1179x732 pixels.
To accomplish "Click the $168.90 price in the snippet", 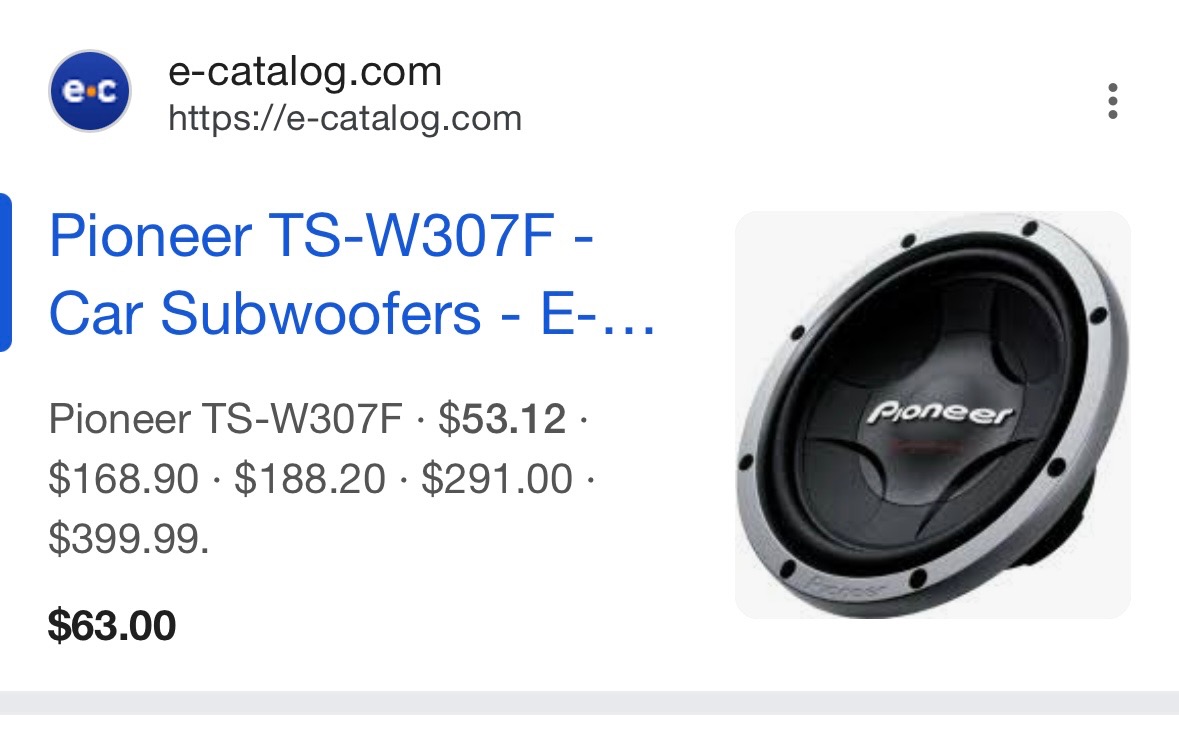I will click(x=123, y=479).
